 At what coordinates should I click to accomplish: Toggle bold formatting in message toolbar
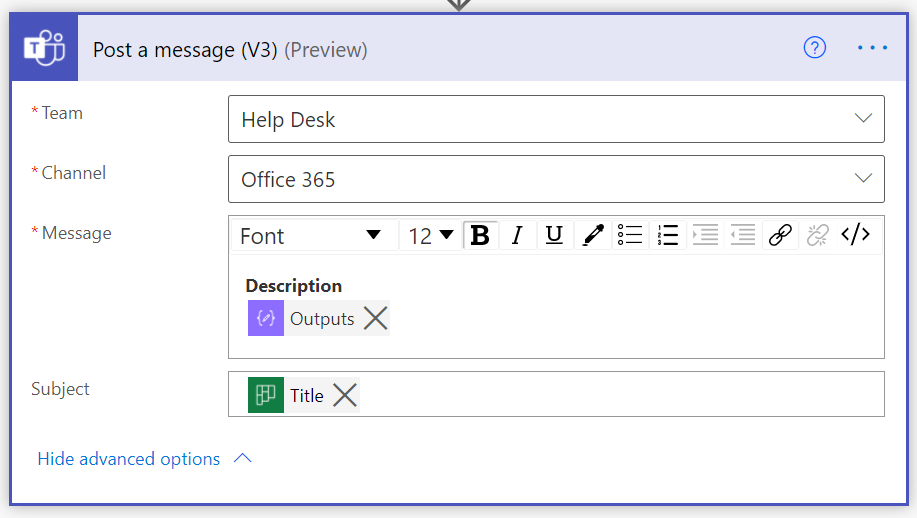(480, 235)
